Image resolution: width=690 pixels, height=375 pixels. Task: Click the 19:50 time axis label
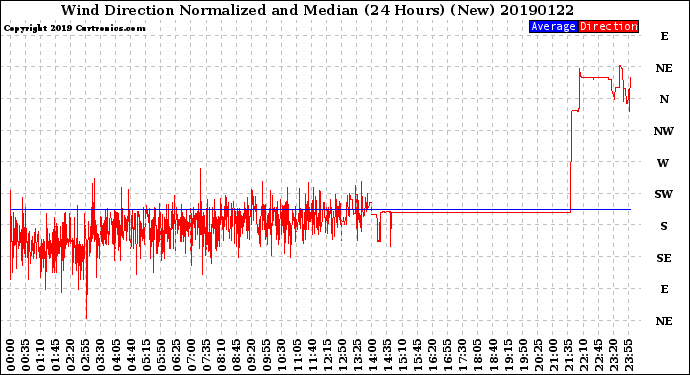pyautogui.click(x=523, y=355)
